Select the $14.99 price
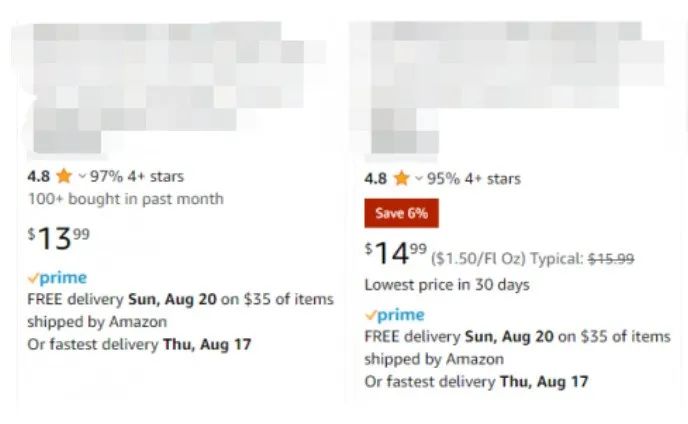688x424 pixels. (395, 253)
